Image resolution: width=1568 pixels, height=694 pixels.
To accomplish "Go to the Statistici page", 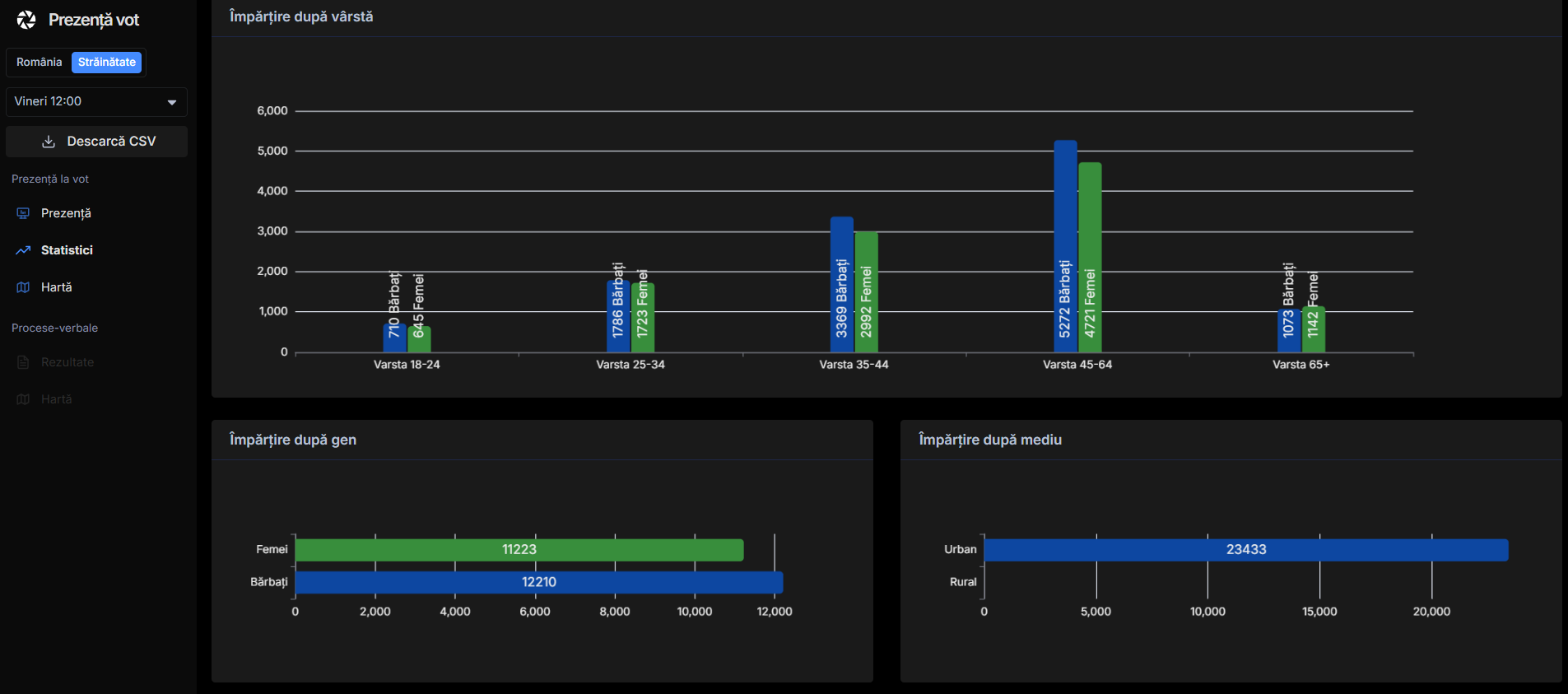I will click(67, 250).
